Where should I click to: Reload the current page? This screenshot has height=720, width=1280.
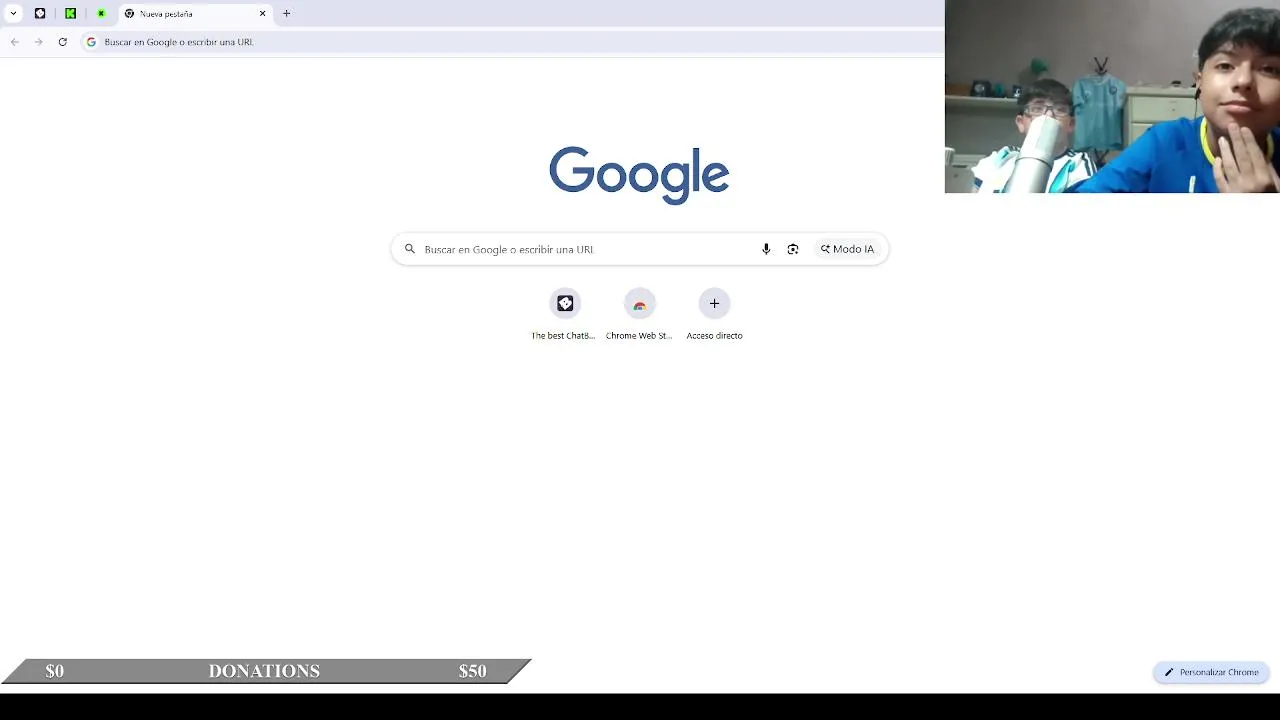(x=62, y=42)
